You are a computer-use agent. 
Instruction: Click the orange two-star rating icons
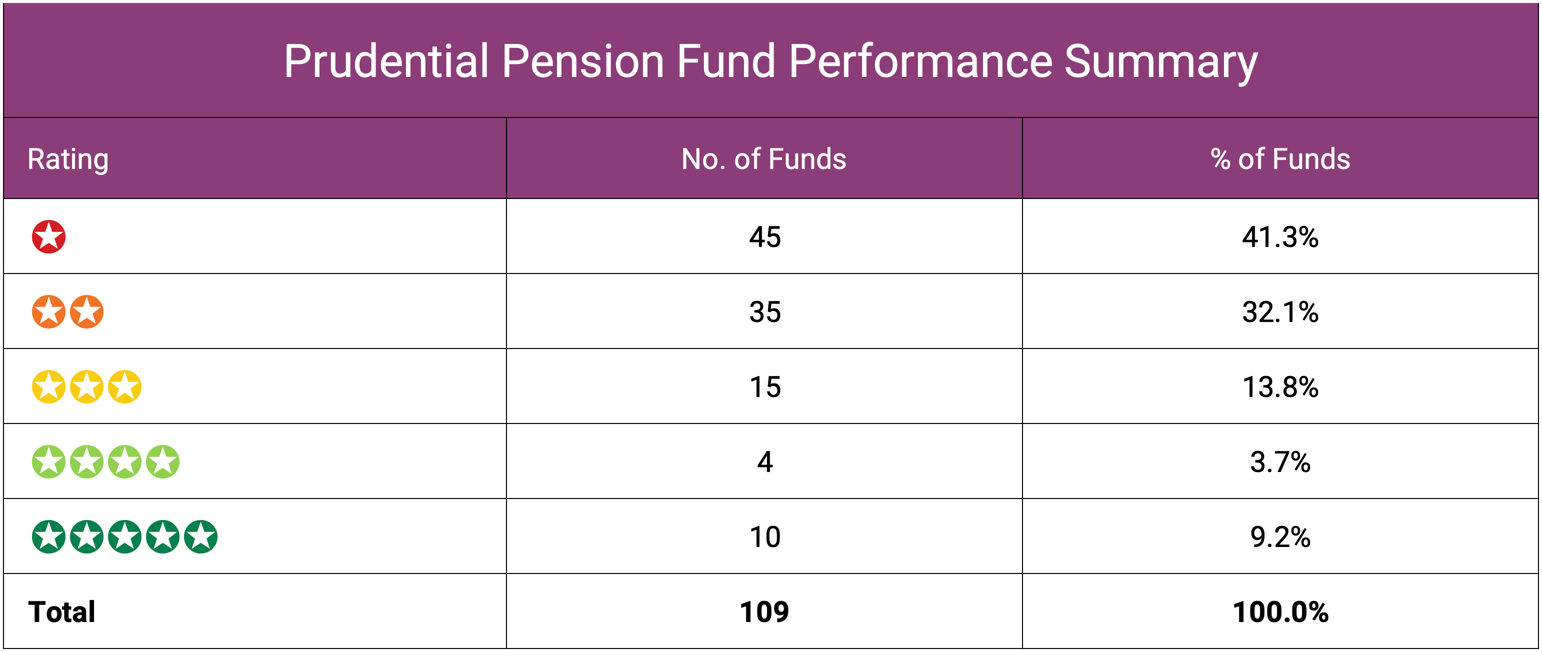click(x=68, y=312)
